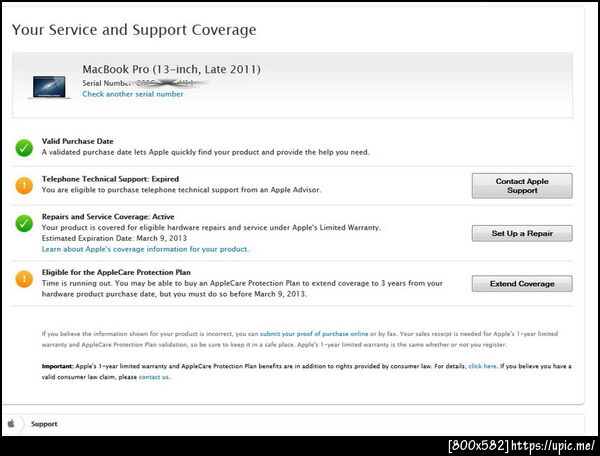Click the Extend Coverage button
The image size is (600, 456).
[x=522, y=283]
